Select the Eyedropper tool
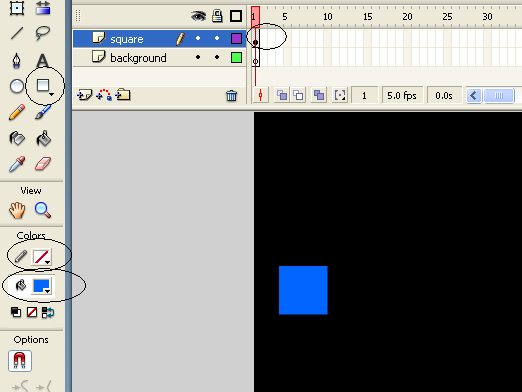Image resolution: width=522 pixels, height=392 pixels. 17,164
